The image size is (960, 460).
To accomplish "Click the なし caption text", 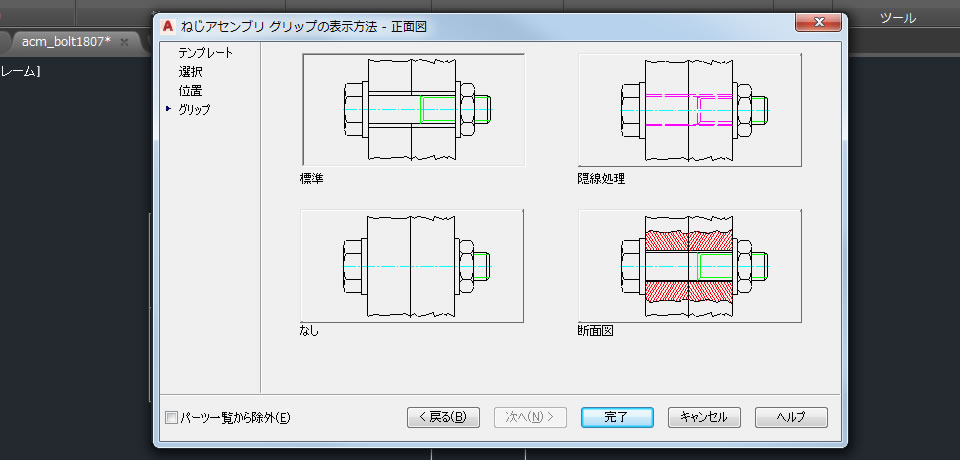I will (x=309, y=331).
